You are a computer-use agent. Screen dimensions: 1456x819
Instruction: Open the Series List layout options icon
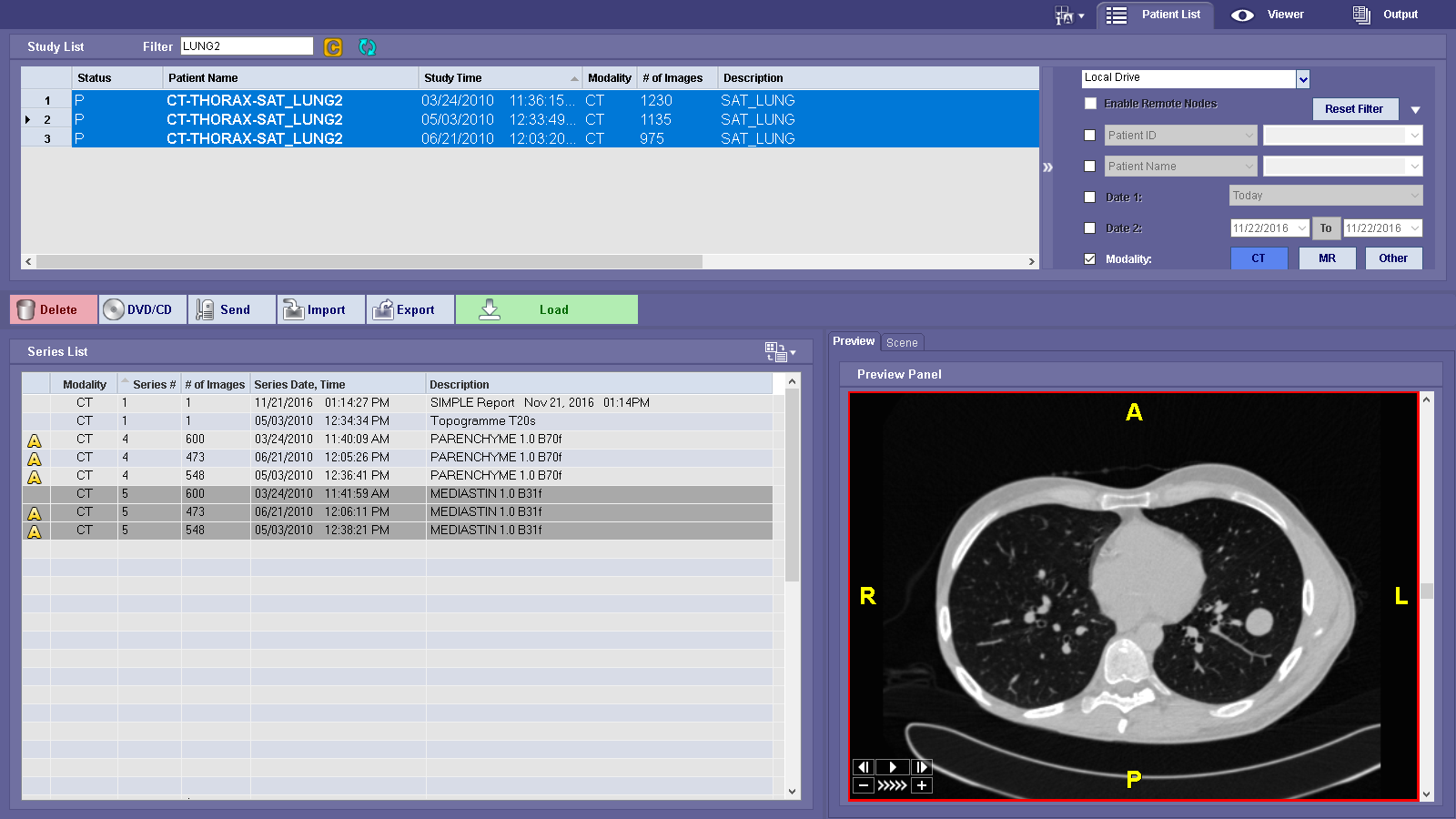point(779,351)
